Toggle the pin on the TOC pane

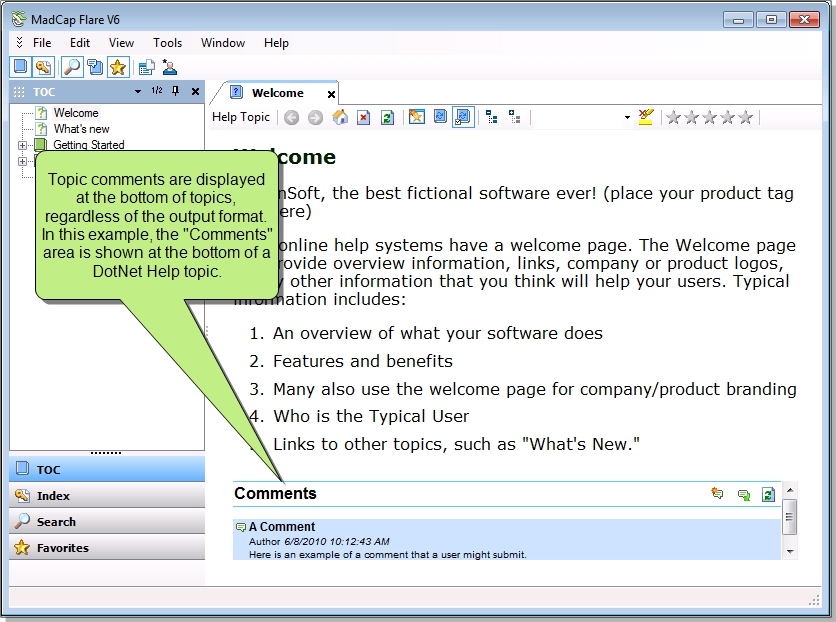click(176, 92)
